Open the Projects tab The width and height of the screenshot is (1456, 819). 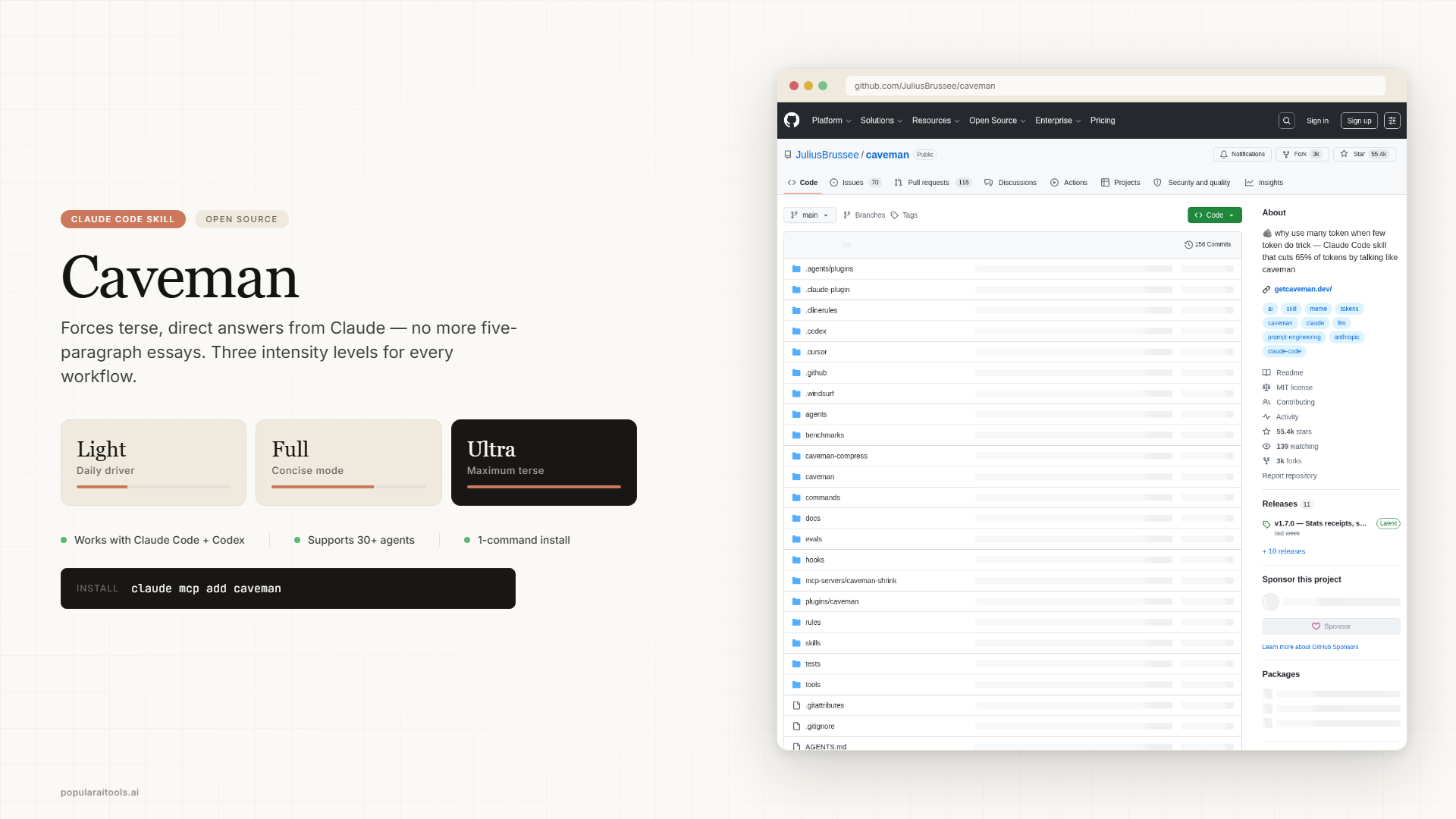coord(1120,183)
